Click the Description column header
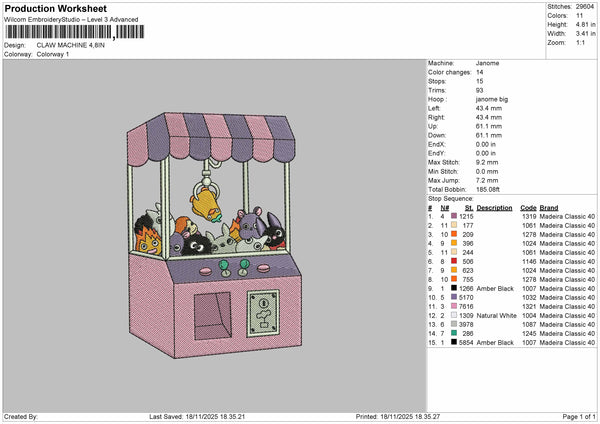 pyautogui.click(x=494, y=208)
